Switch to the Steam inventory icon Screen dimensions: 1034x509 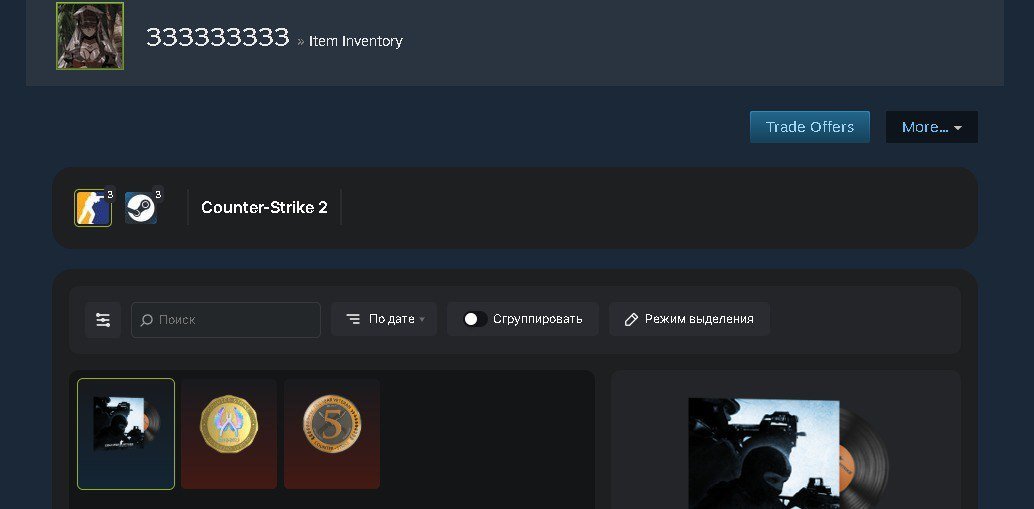pos(141,208)
